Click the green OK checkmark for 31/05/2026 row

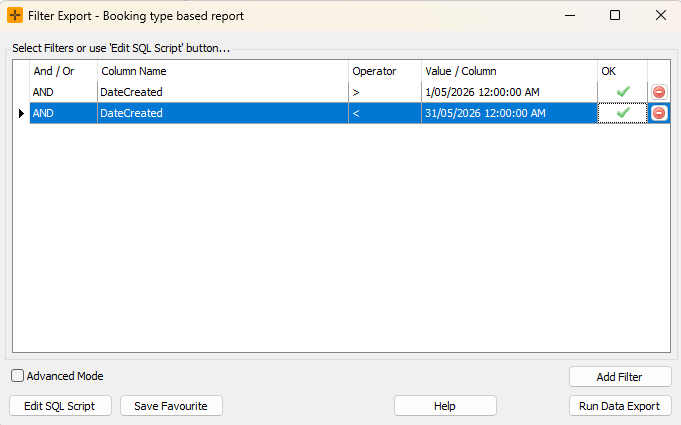(x=623, y=112)
